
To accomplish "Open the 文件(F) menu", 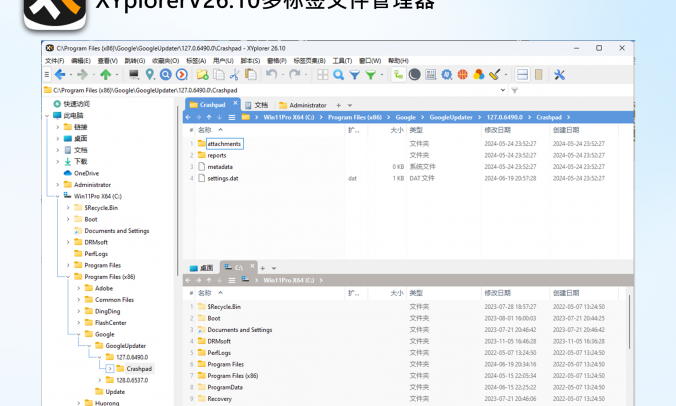I will 55,61.
